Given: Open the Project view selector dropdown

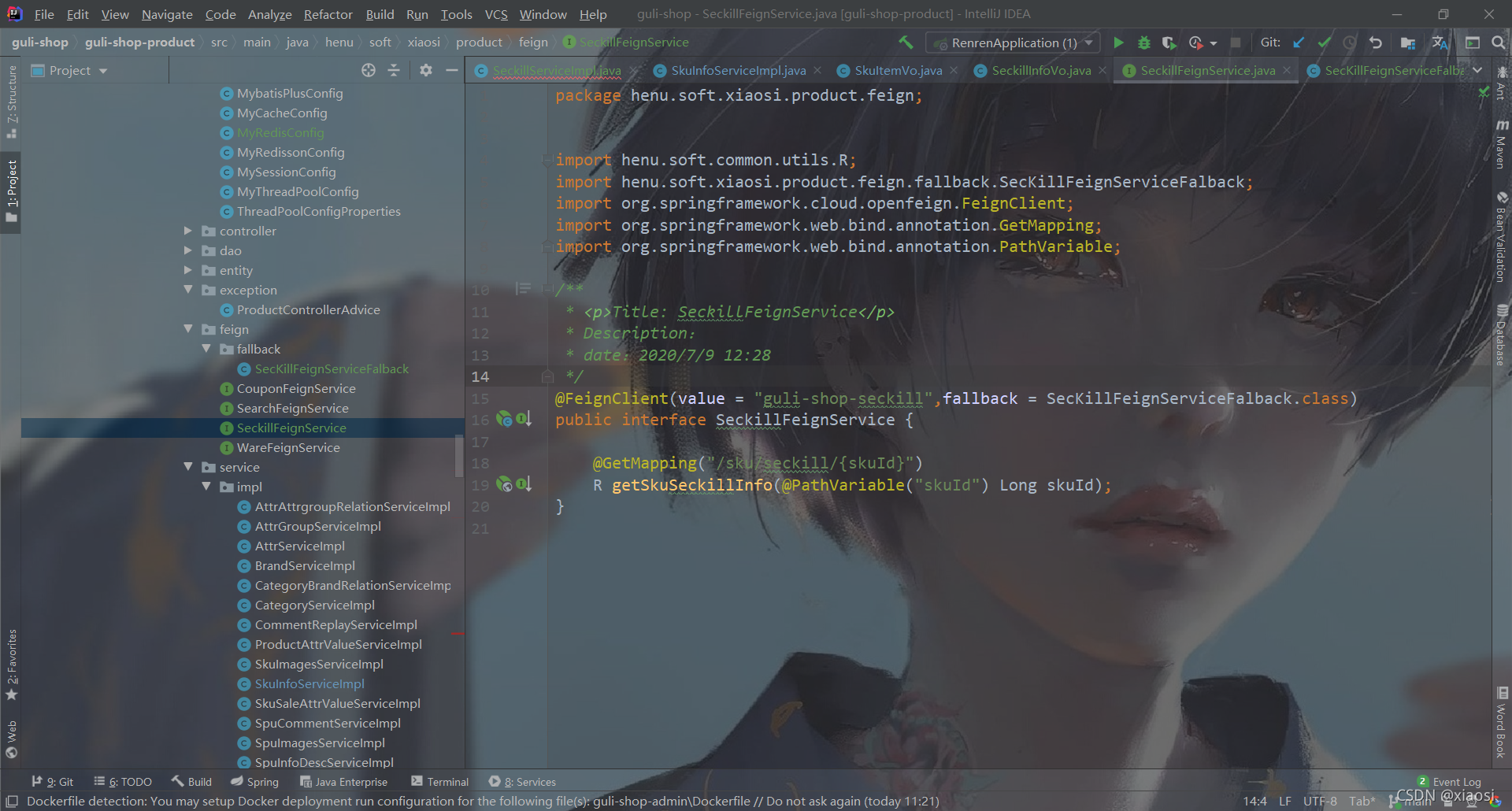Looking at the screenshot, I should (69, 70).
